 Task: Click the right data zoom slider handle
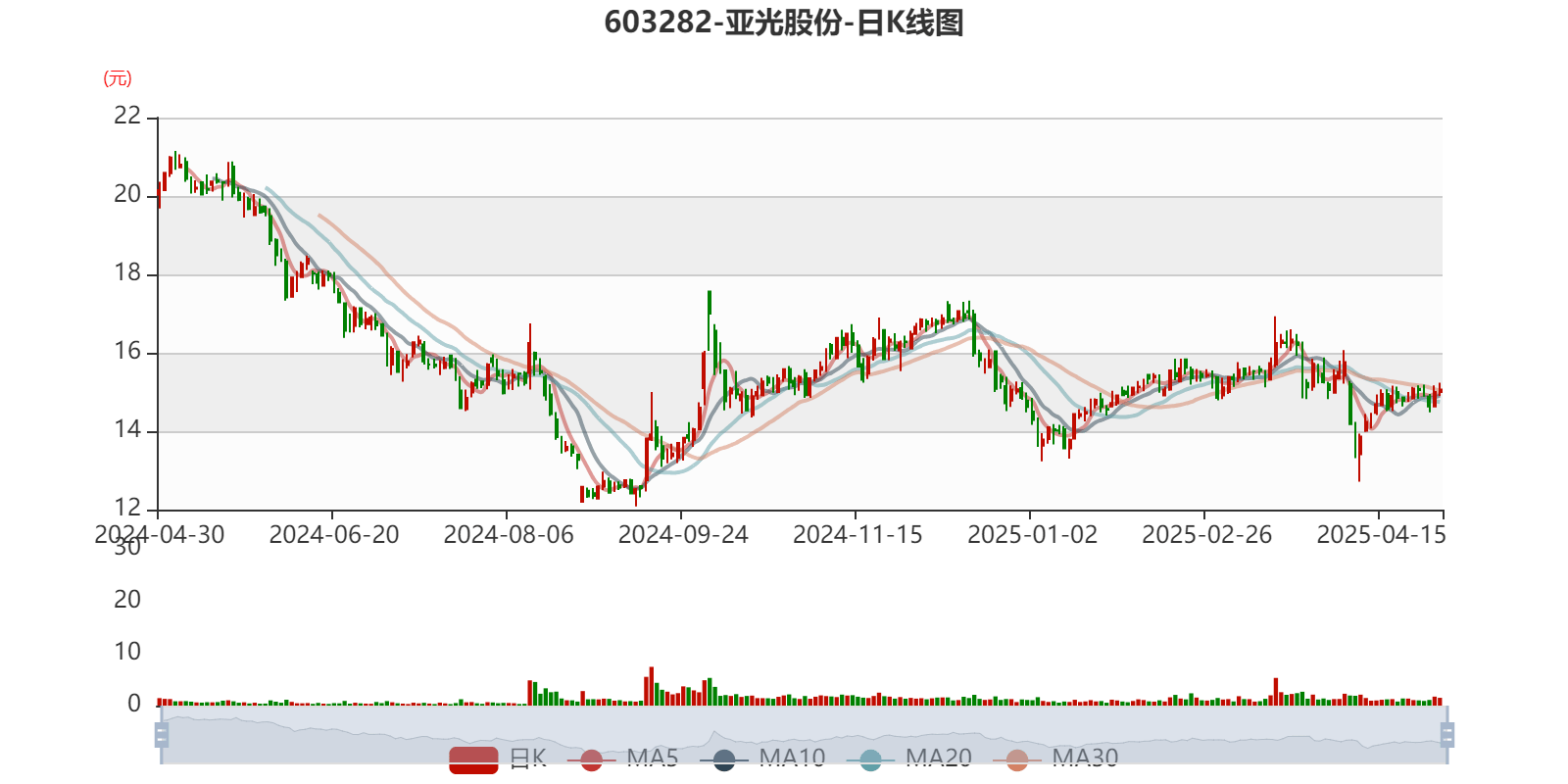[x=1448, y=735]
